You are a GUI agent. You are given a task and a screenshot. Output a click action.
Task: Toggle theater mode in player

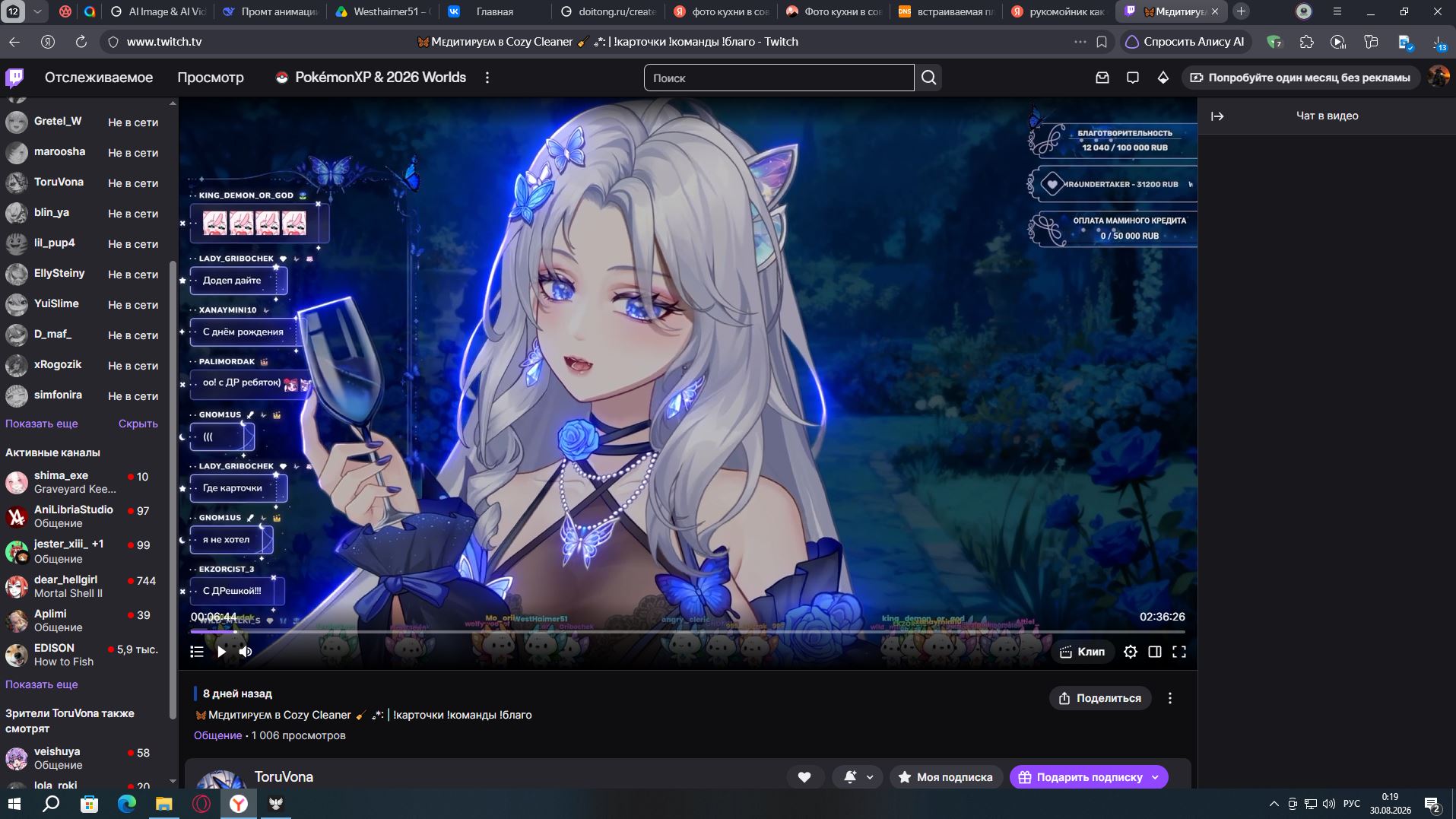1155,652
